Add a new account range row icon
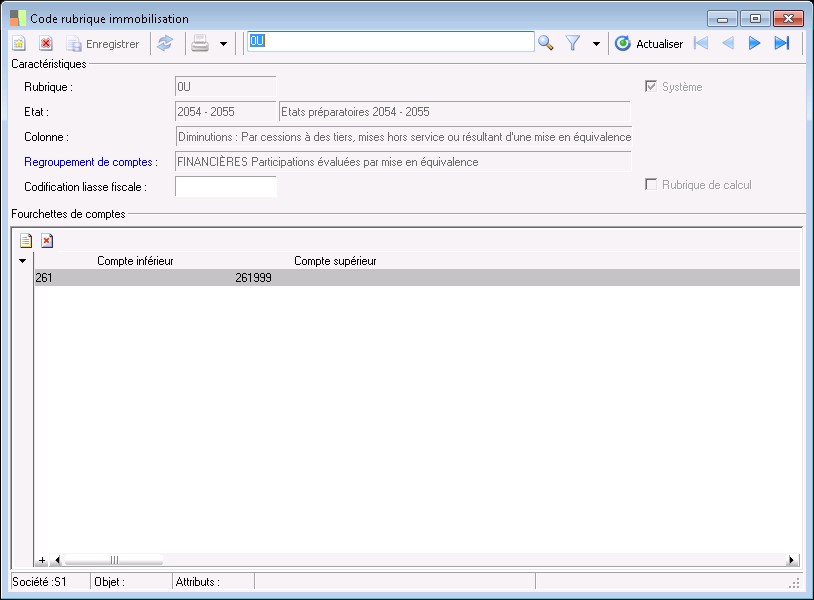814x600 pixels. pyautogui.click(x=26, y=240)
